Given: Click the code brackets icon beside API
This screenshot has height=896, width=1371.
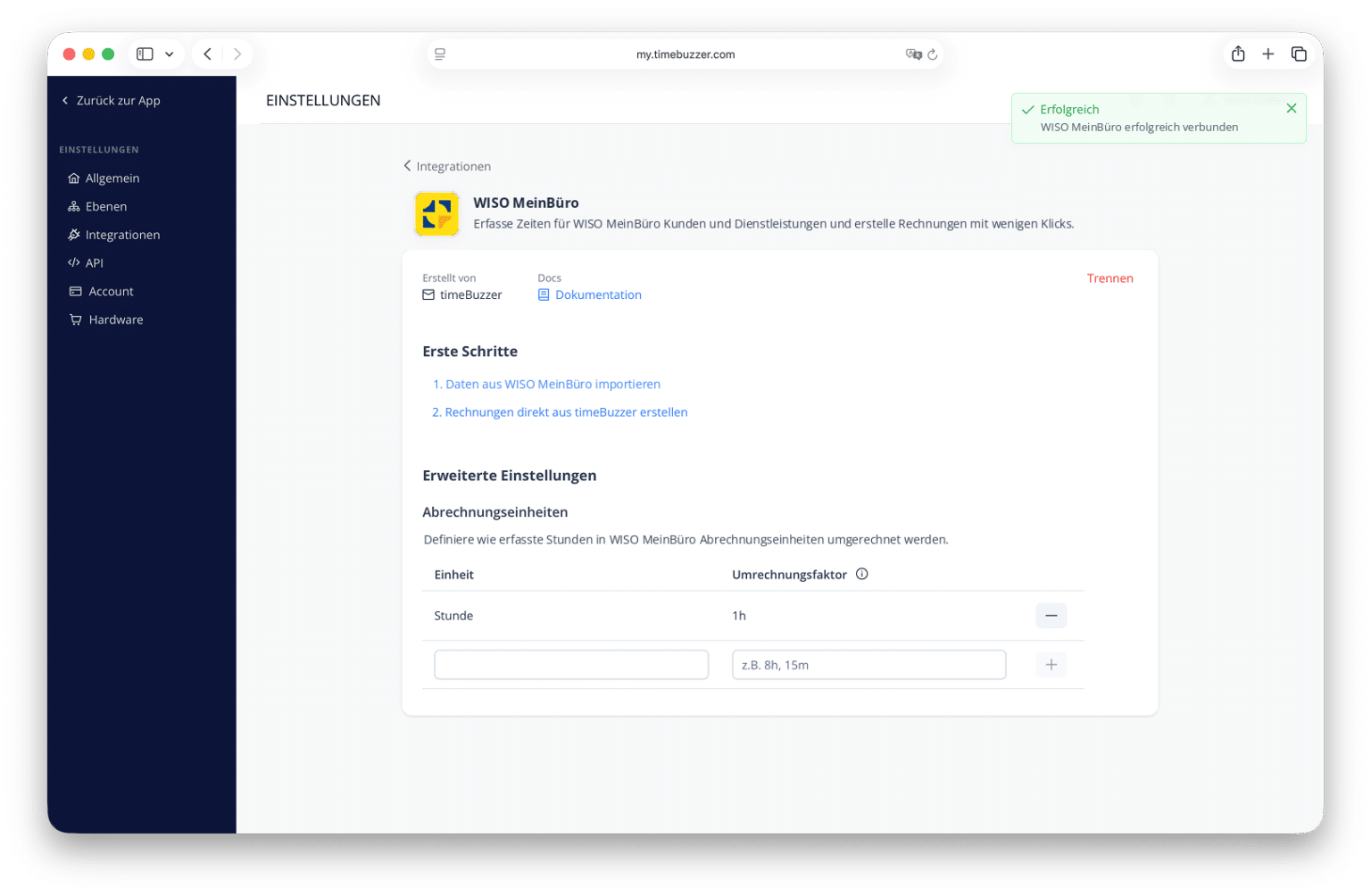Looking at the screenshot, I should 74,262.
